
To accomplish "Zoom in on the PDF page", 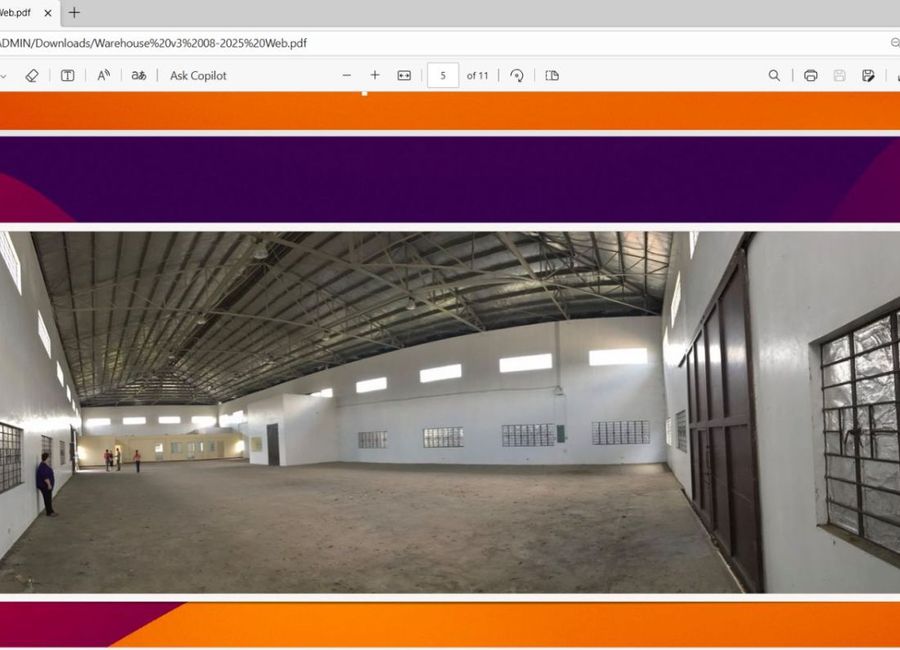I will 375,75.
